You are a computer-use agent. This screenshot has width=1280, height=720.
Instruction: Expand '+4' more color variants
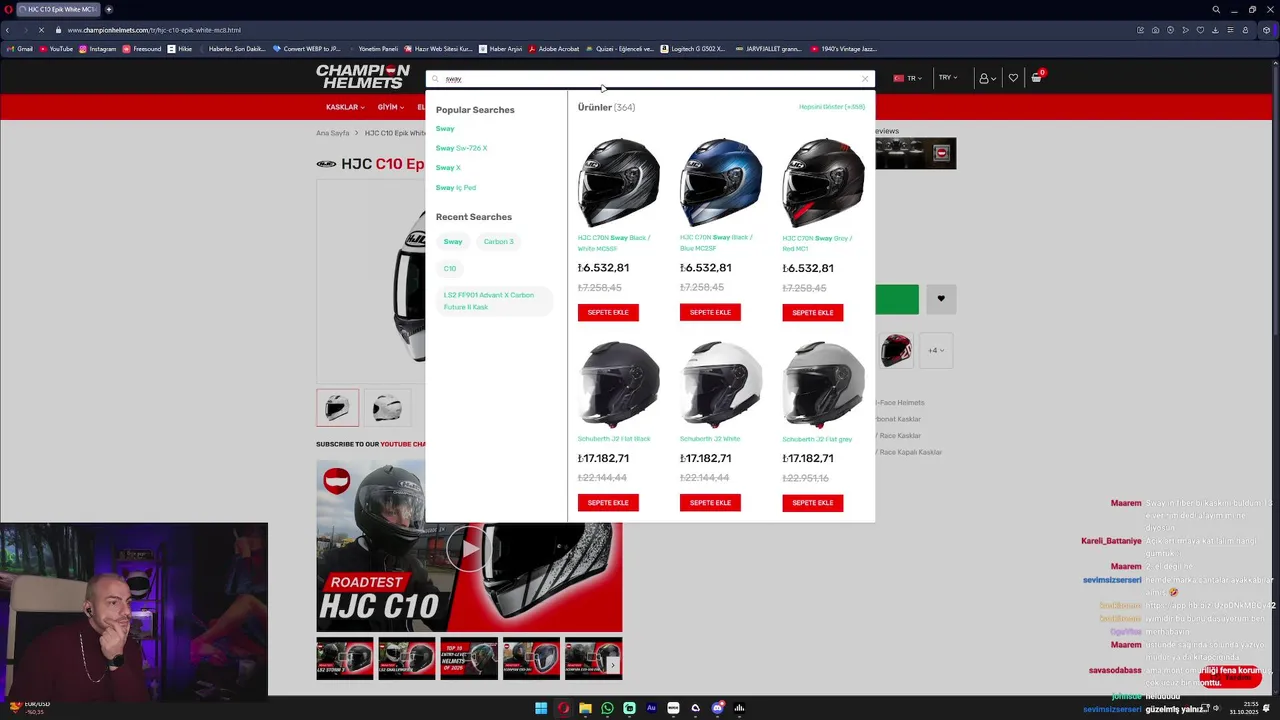tap(935, 351)
